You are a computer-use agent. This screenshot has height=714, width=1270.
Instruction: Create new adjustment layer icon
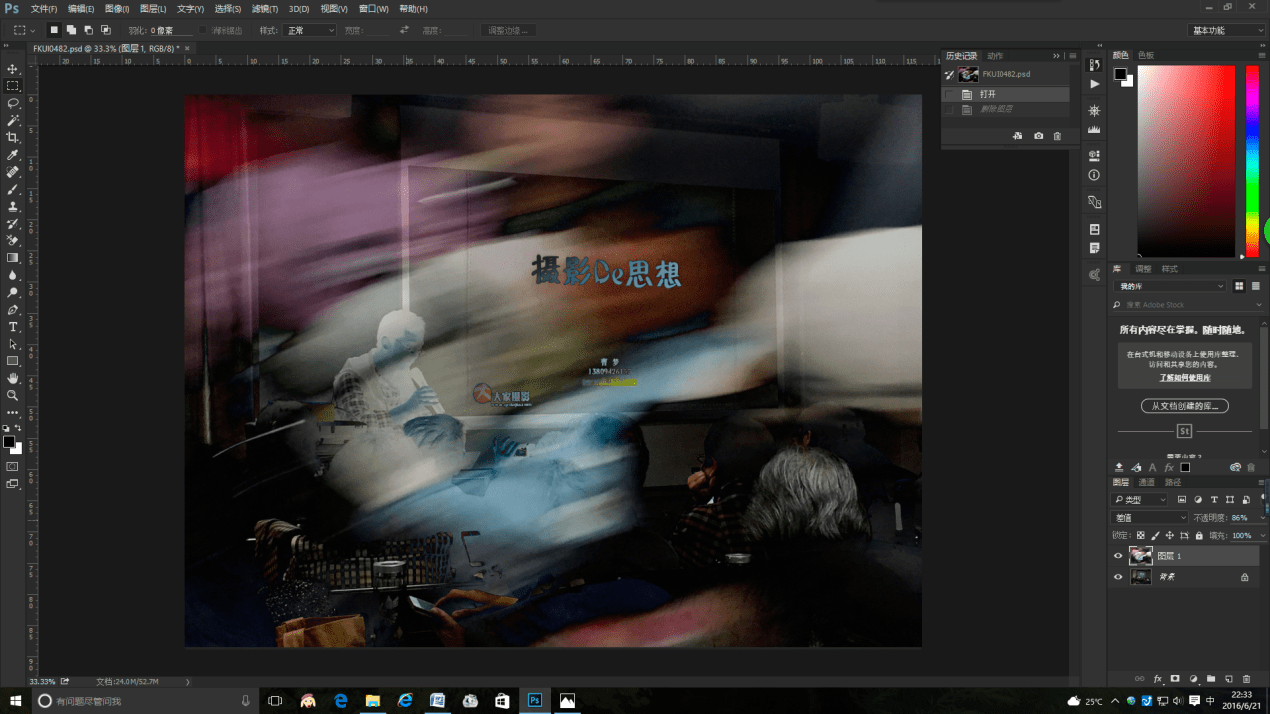click(1193, 679)
